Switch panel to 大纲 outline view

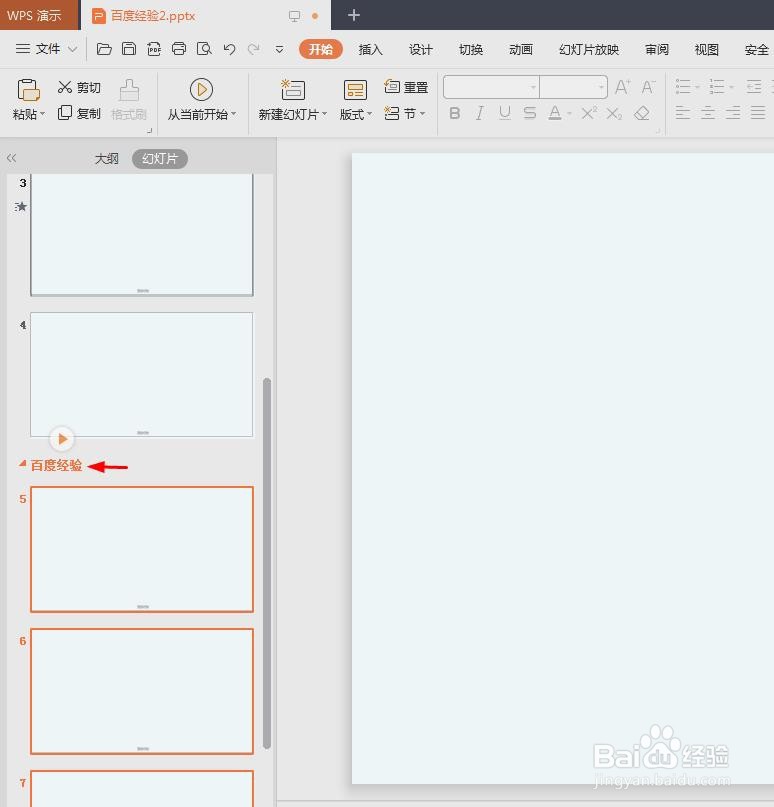coord(107,159)
